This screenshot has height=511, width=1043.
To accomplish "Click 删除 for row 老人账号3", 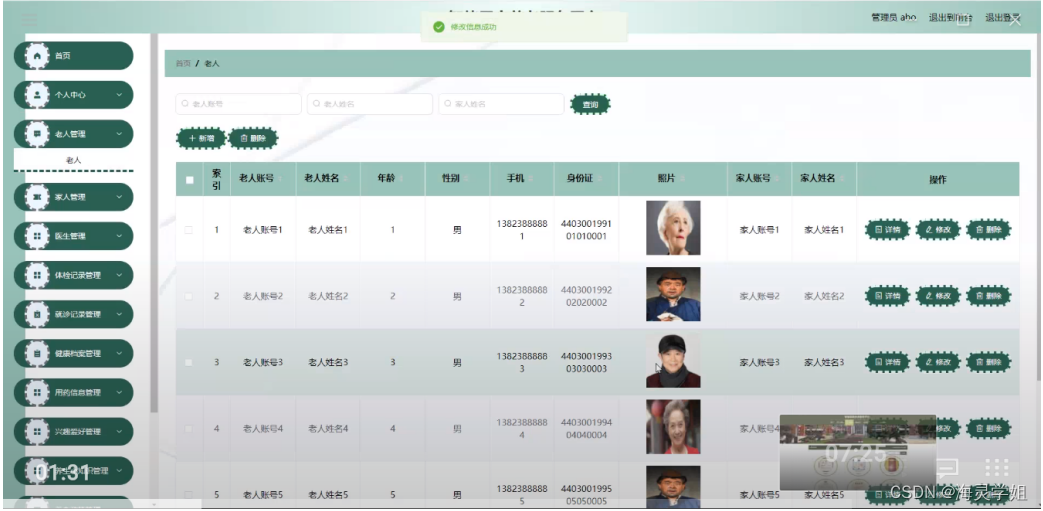I will (x=988, y=362).
